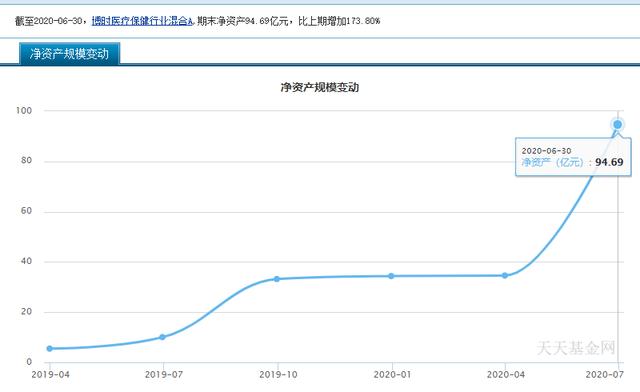Click the 40 y-axis label
This screenshot has width=640, height=392.
click(26, 261)
